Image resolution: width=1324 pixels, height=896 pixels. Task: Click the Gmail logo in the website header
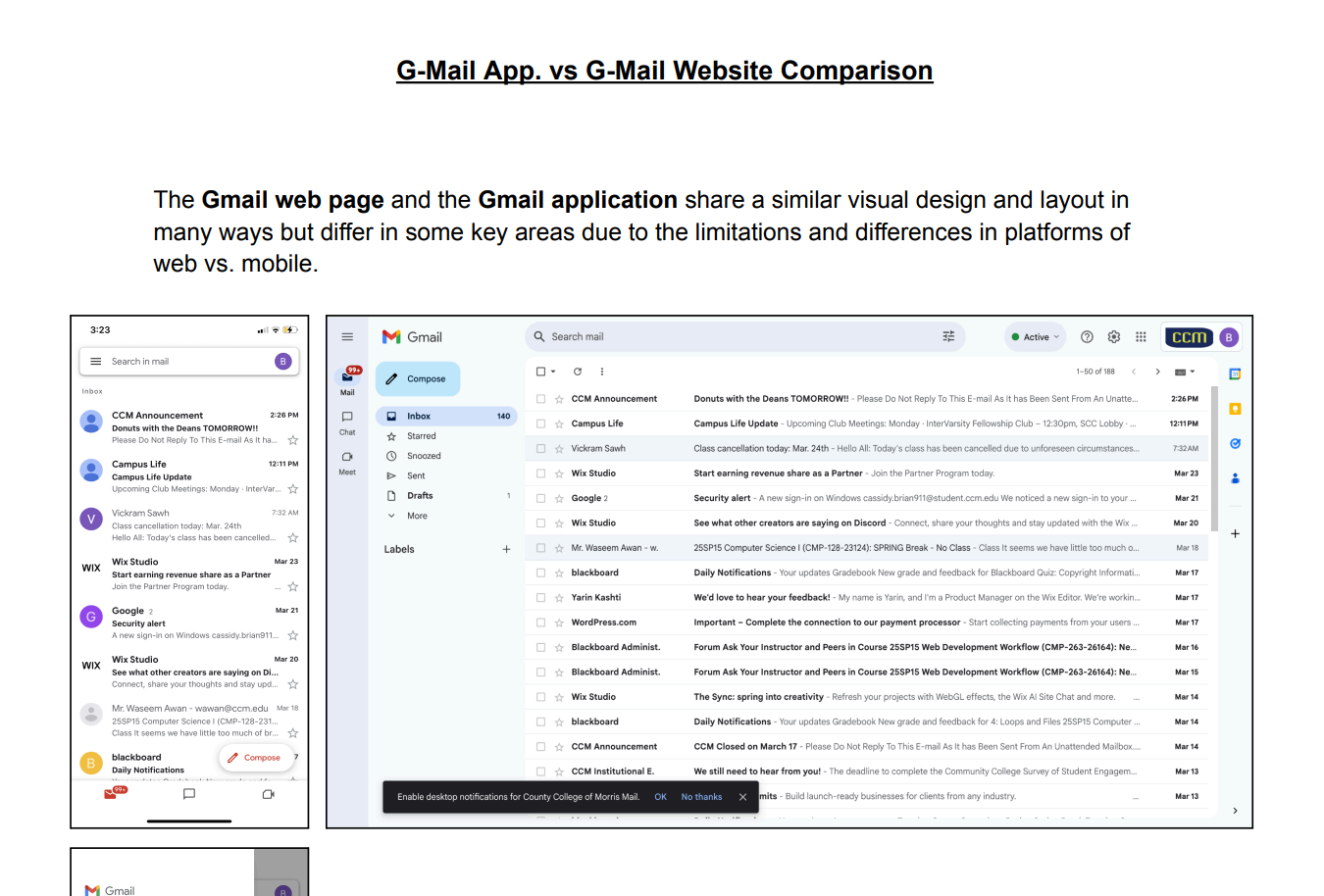click(x=412, y=337)
